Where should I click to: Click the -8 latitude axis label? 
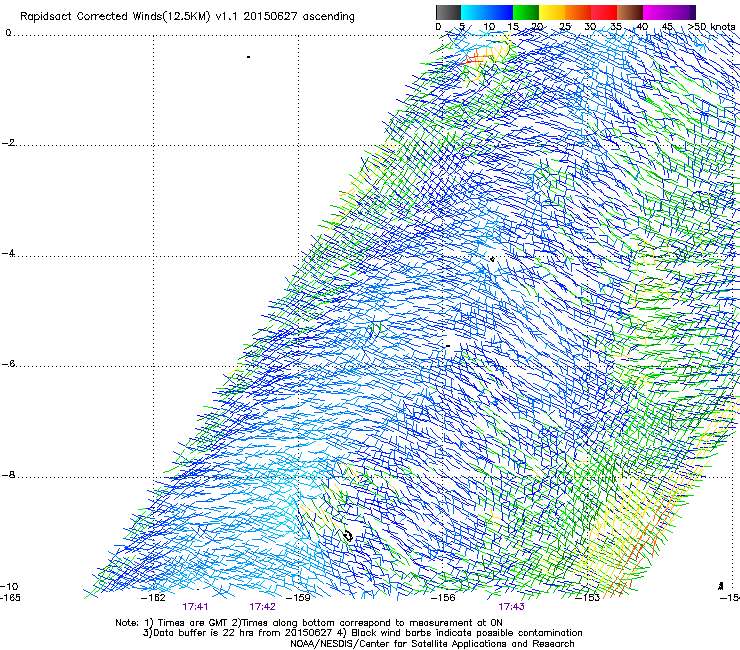coord(8,475)
